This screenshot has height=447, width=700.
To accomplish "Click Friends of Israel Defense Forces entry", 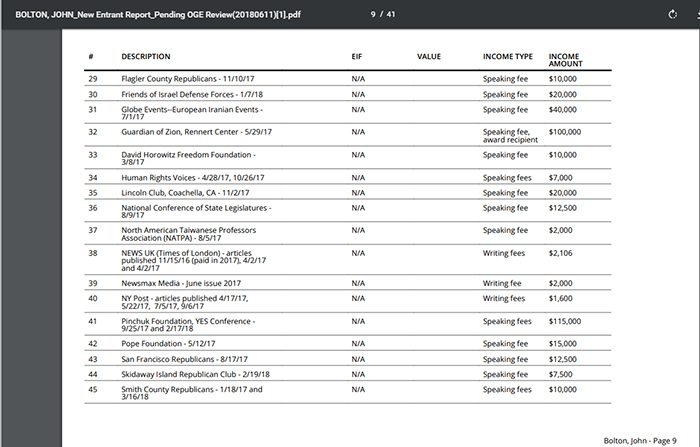I will tap(188, 93).
